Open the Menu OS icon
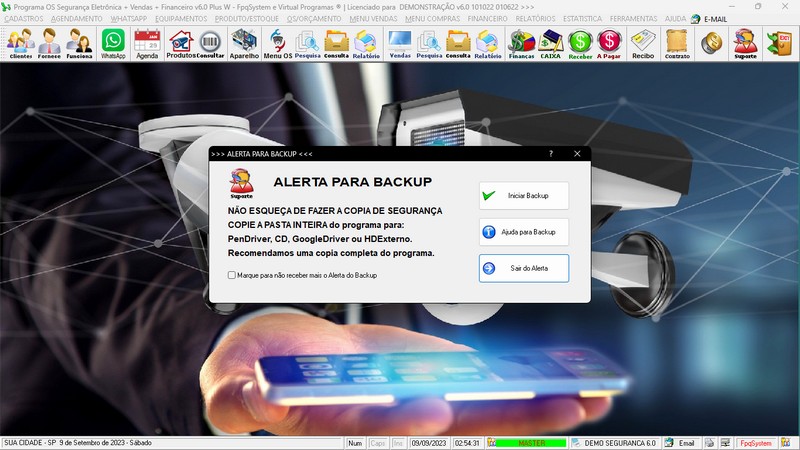Image resolution: width=800 pixels, height=450 pixels. click(278, 43)
